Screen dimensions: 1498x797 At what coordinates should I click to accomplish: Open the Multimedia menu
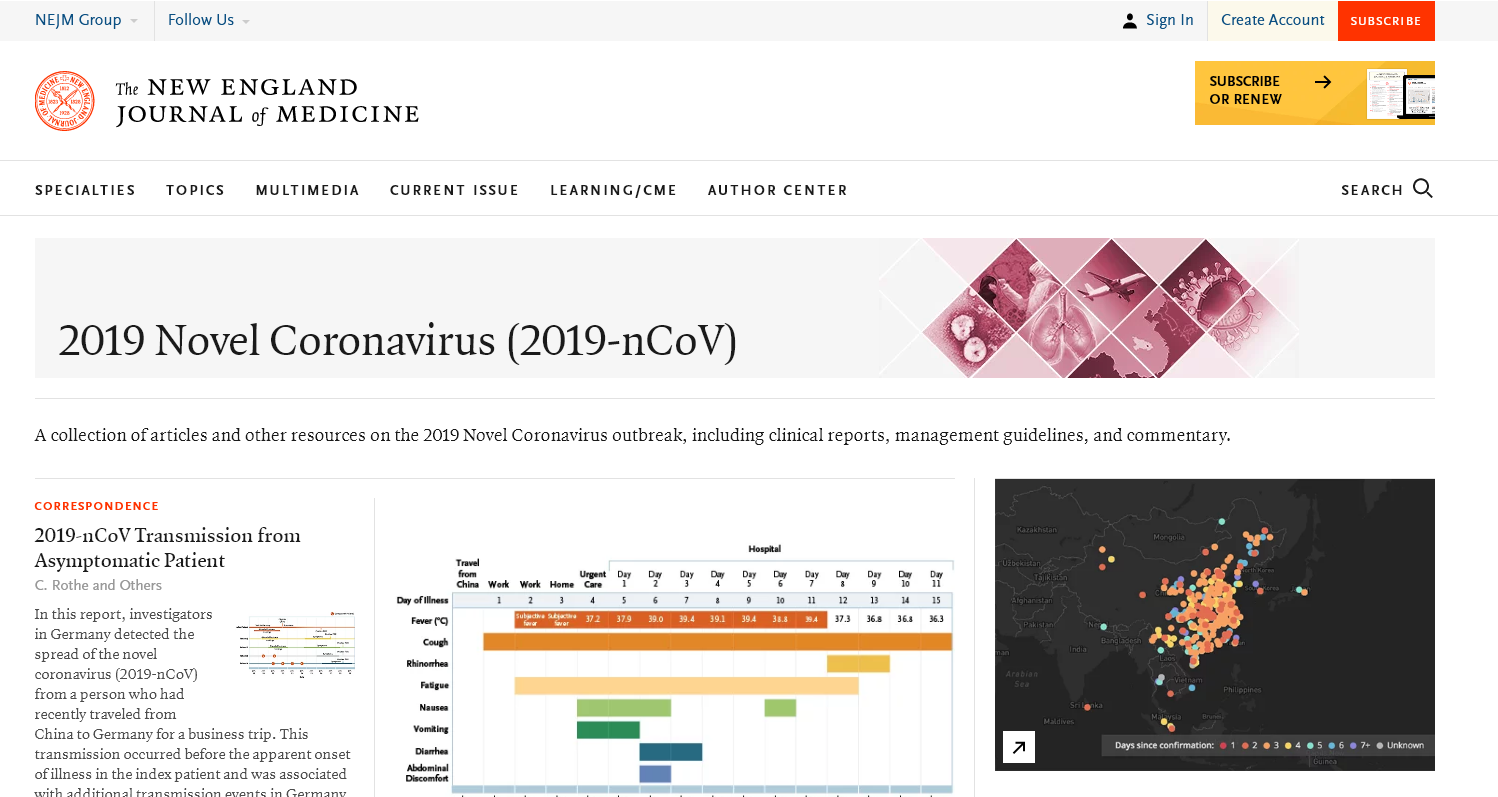[308, 190]
